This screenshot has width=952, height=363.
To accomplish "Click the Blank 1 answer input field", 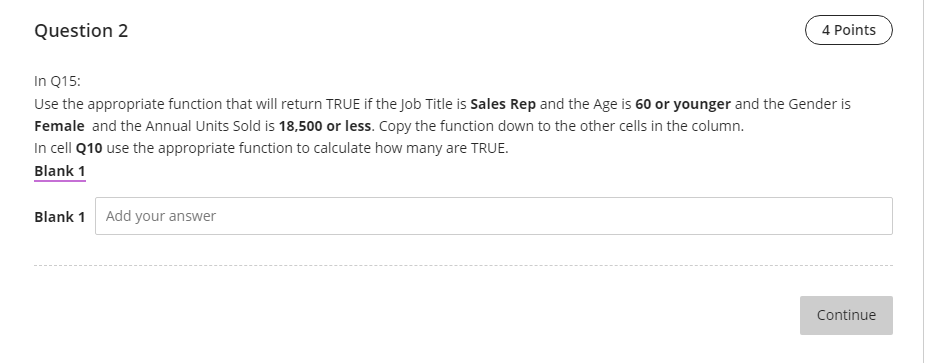I will pos(494,216).
